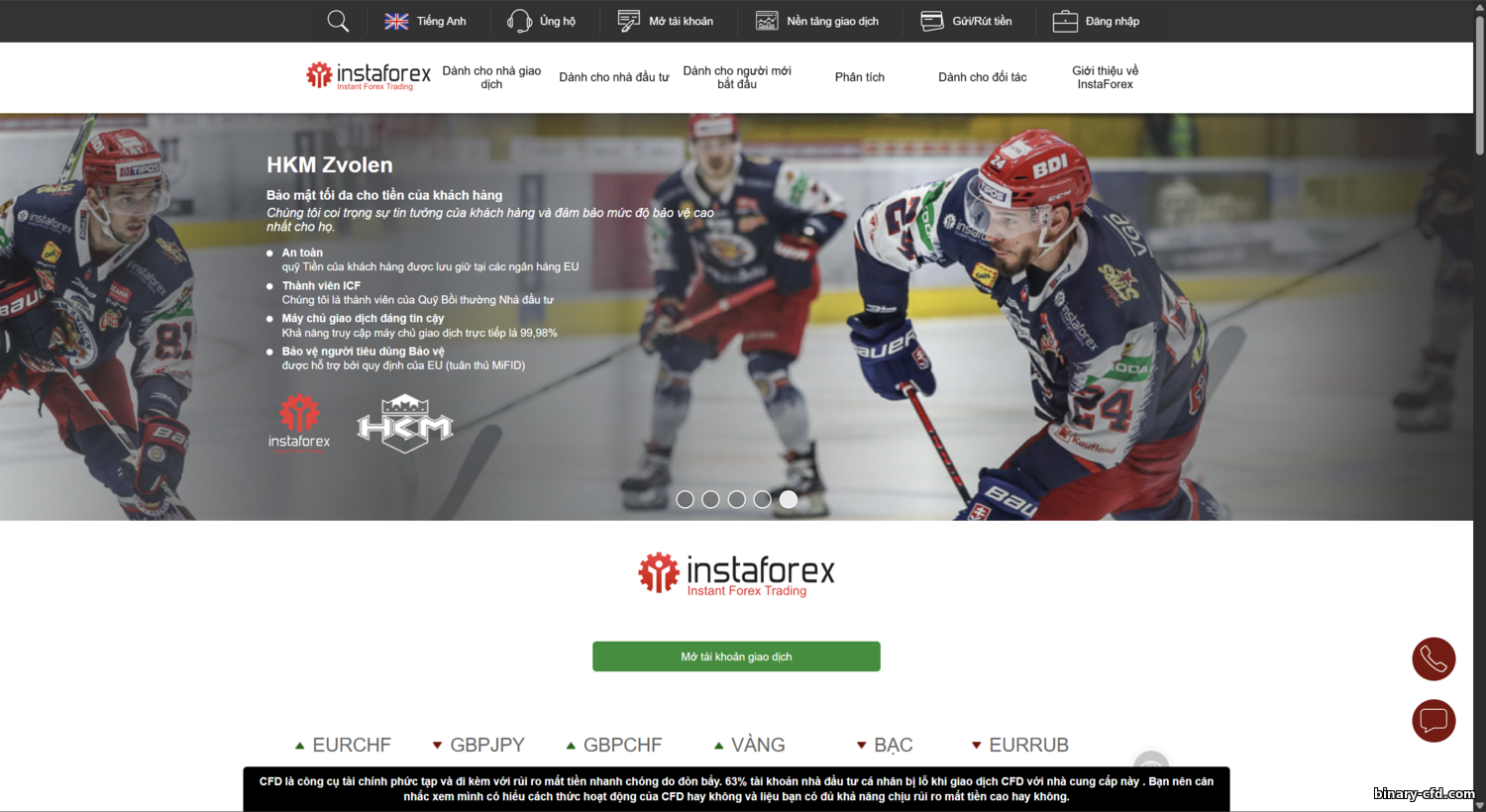Click the trading platform chart icon

point(767,21)
